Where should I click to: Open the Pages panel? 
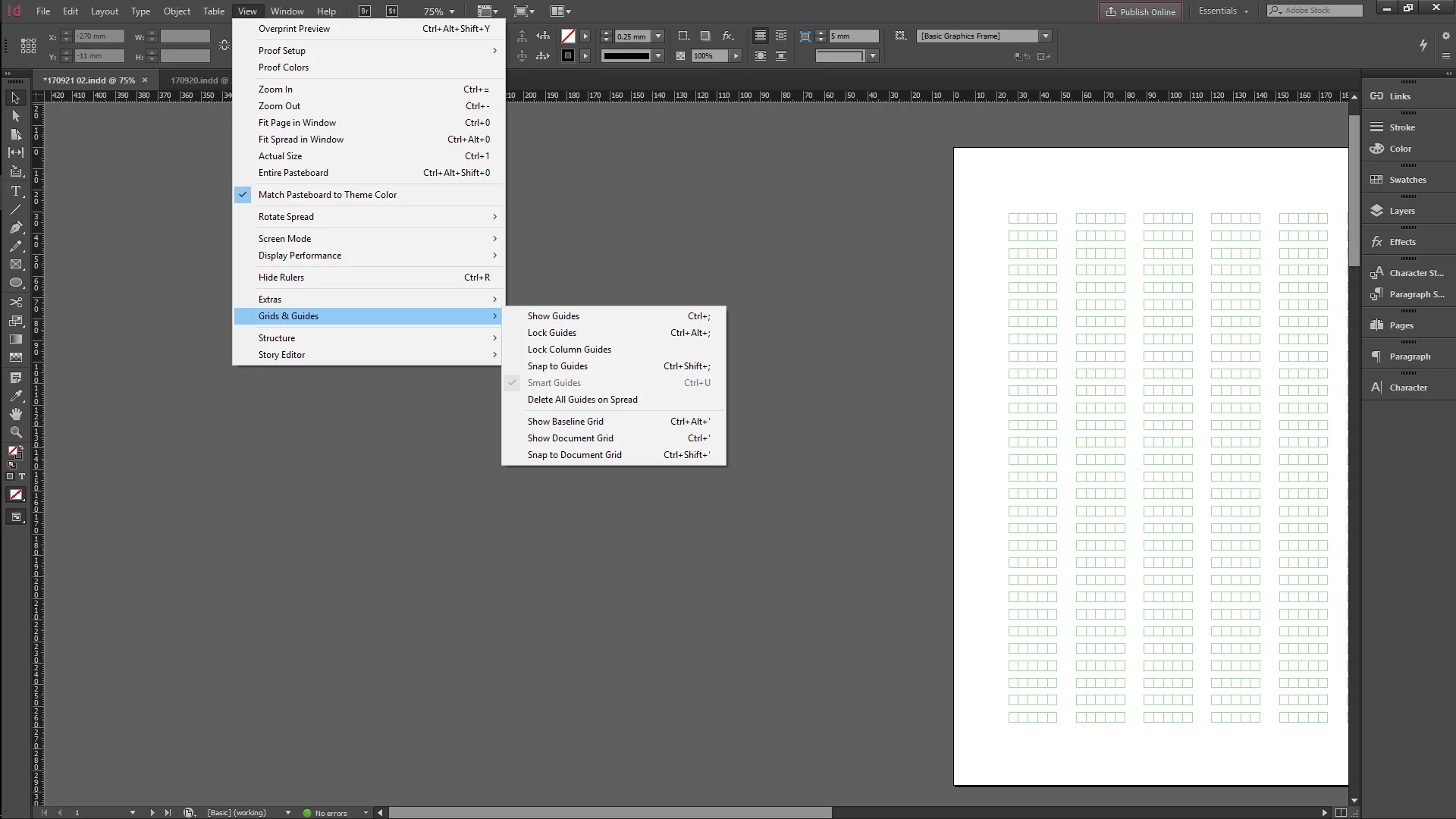(1401, 325)
